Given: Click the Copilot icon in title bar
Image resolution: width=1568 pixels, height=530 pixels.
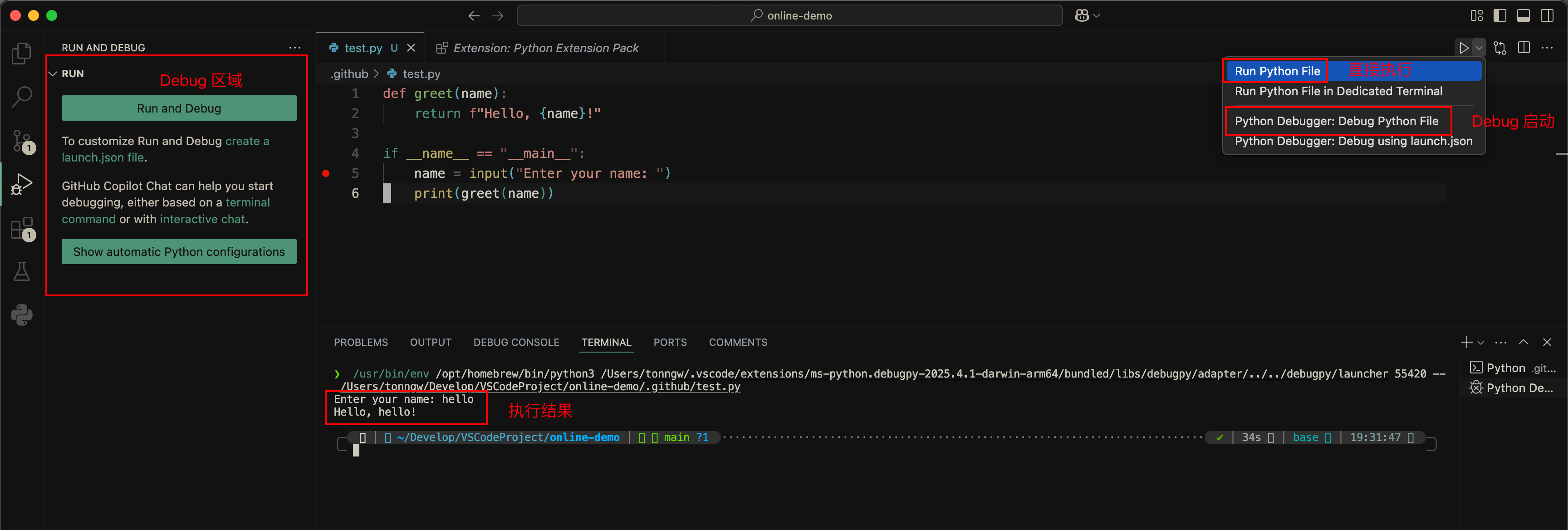Looking at the screenshot, I should (1082, 16).
